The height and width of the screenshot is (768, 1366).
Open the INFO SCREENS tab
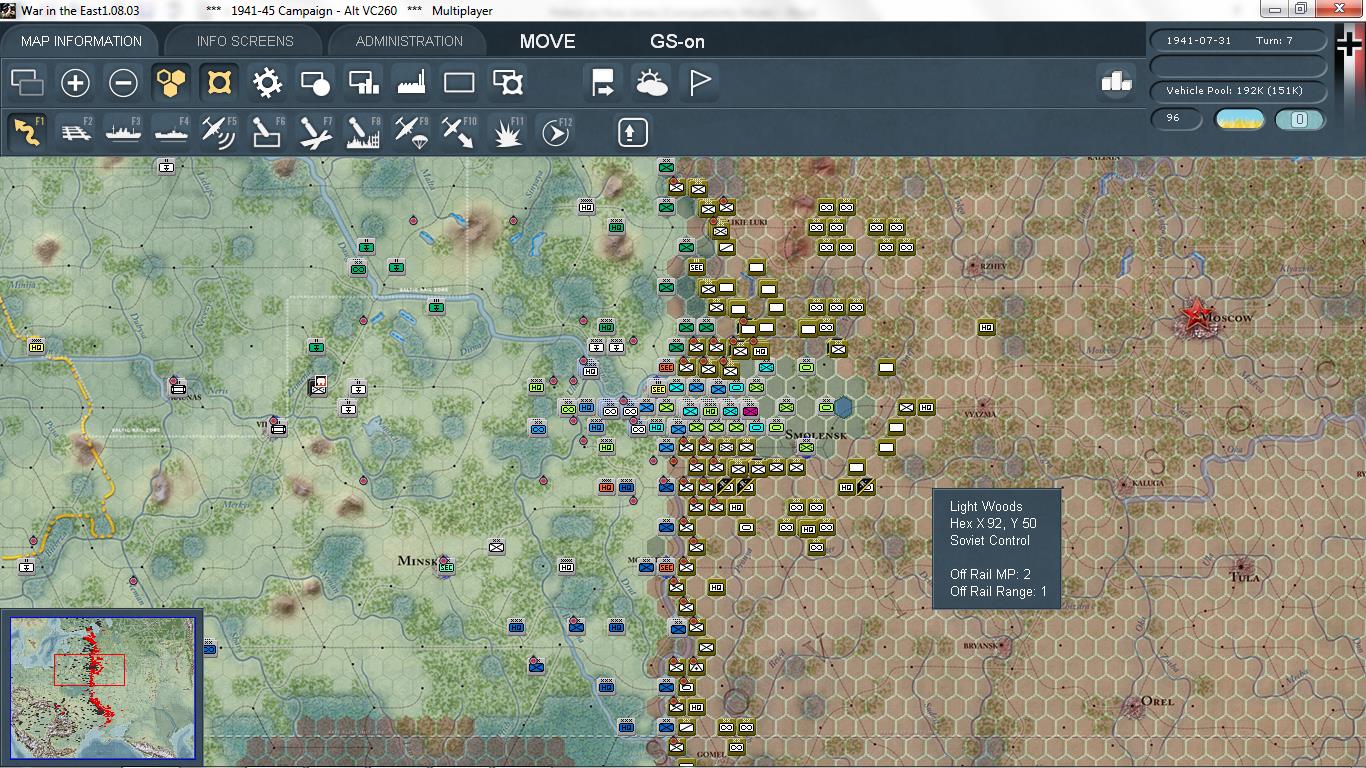(x=245, y=41)
